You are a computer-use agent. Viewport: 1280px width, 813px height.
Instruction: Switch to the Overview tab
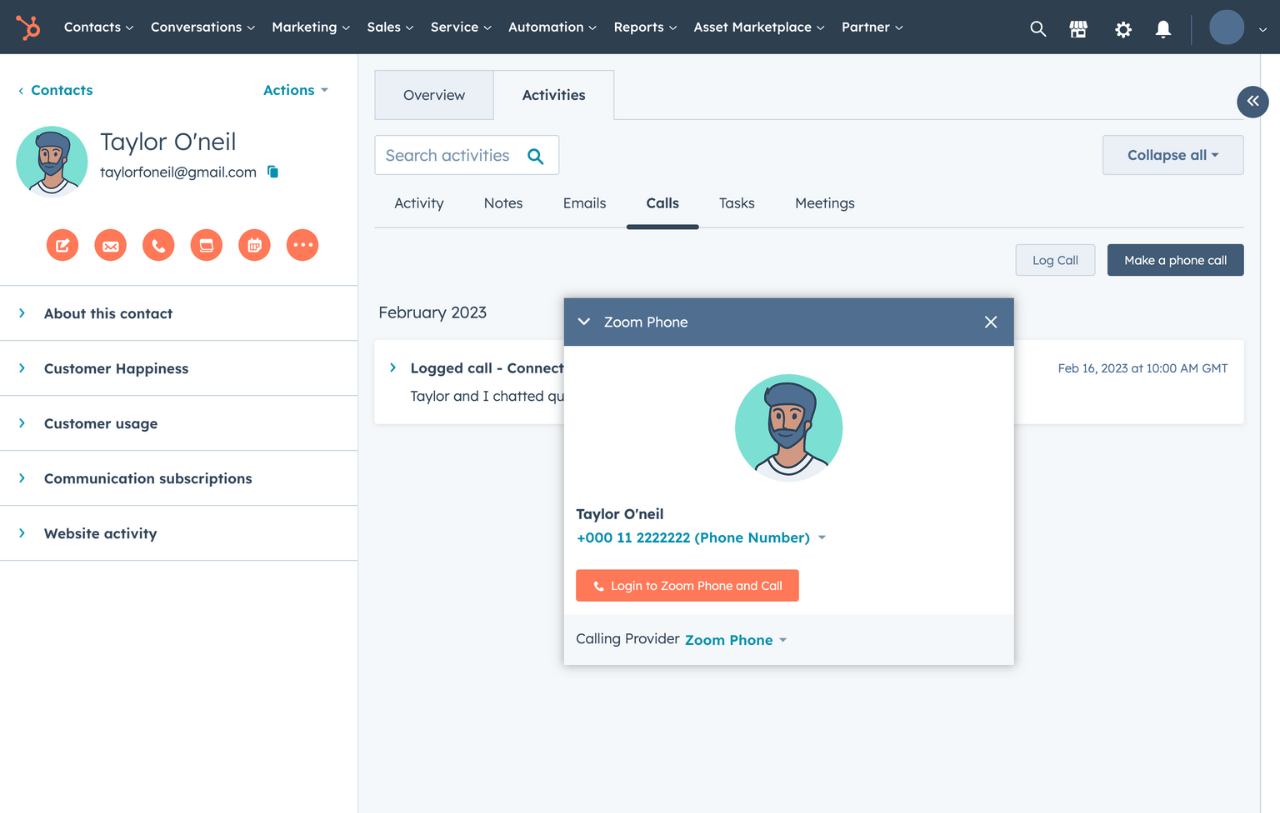(x=434, y=94)
